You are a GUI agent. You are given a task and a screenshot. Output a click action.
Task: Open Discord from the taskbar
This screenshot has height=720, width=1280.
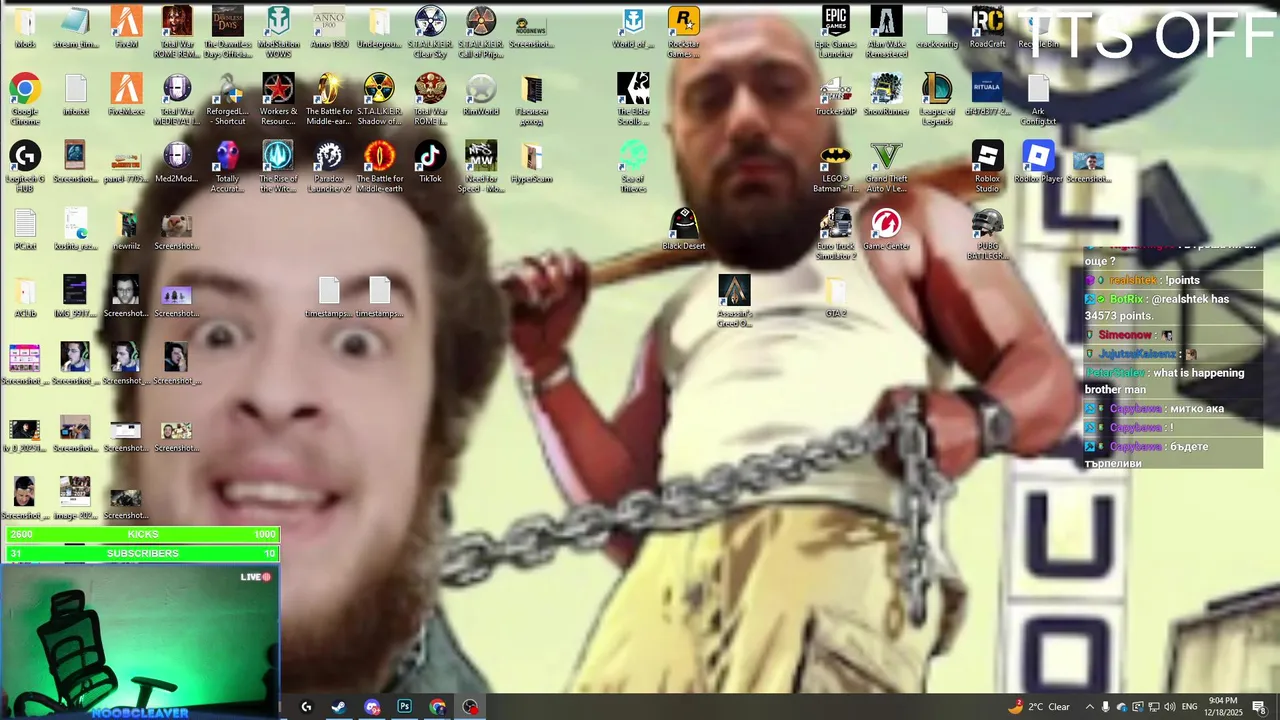[372, 707]
